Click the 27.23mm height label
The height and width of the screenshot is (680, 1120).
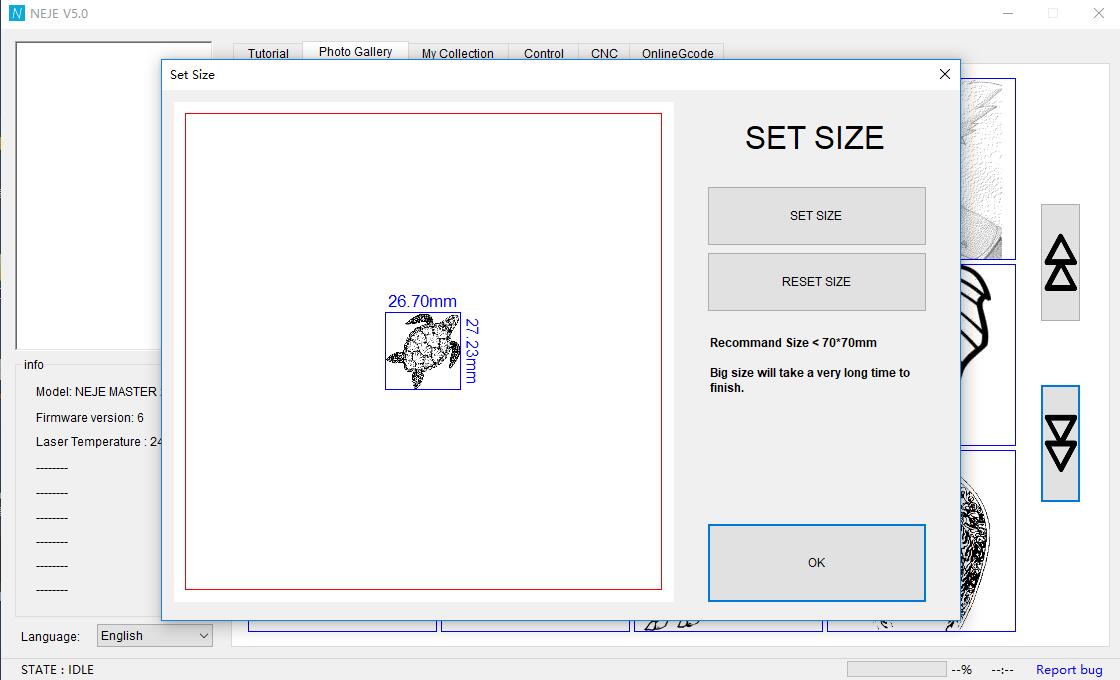coord(471,351)
